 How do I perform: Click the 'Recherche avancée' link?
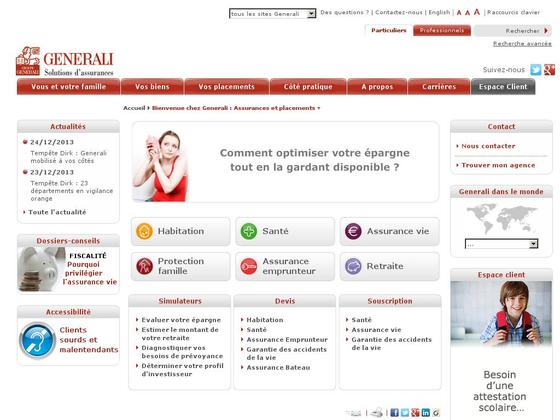point(522,44)
